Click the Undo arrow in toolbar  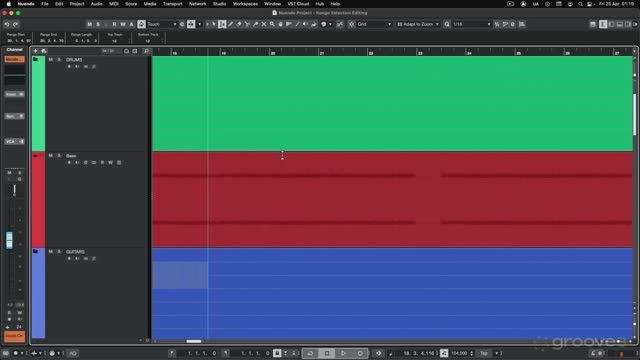pyautogui.click(x=7, y=24)
